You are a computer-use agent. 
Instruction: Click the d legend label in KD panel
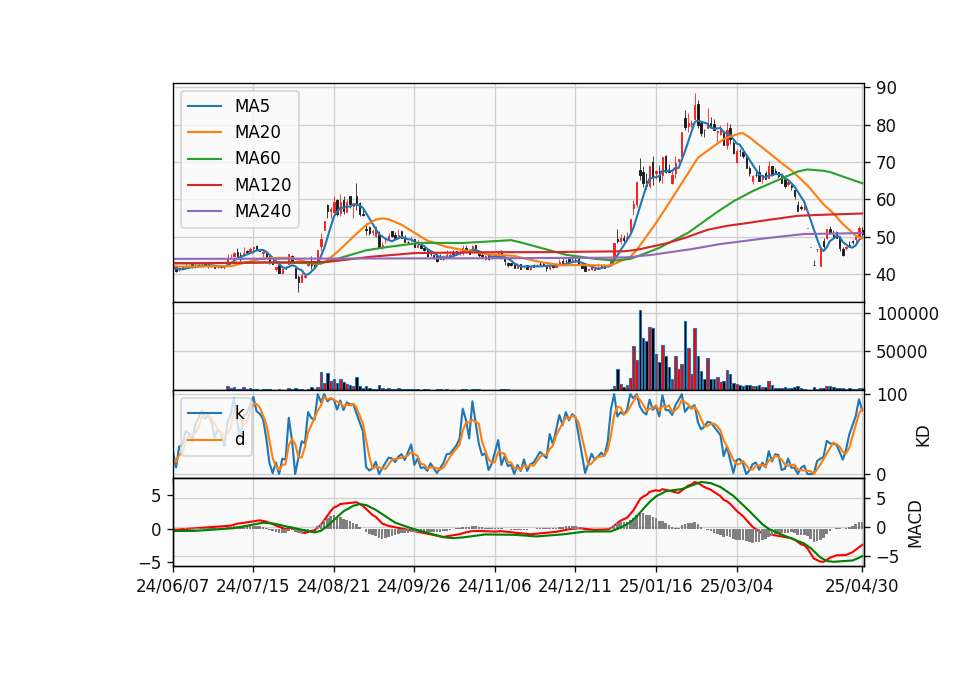click(240, 439)
